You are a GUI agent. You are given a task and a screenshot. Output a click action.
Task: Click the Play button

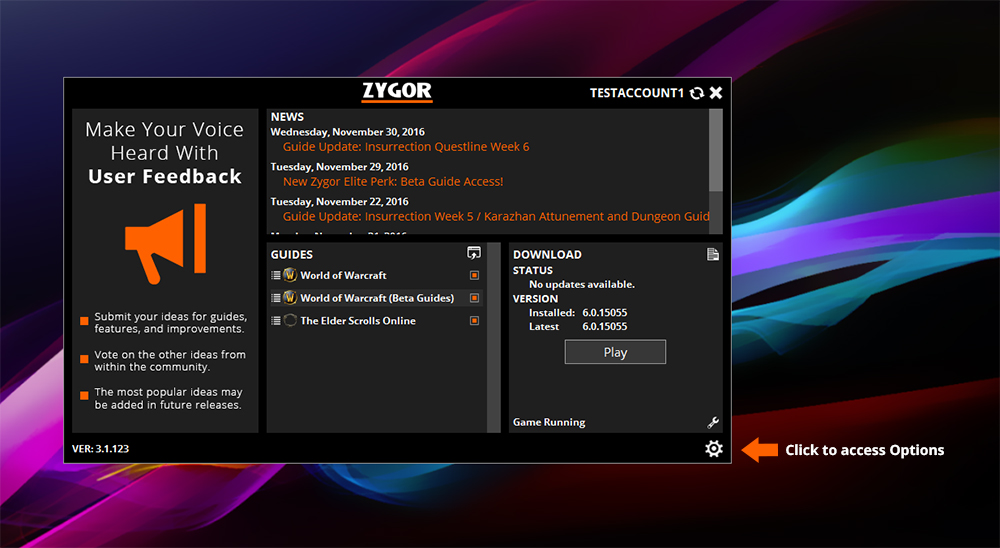pyautogui.click(x=615, y=352)
